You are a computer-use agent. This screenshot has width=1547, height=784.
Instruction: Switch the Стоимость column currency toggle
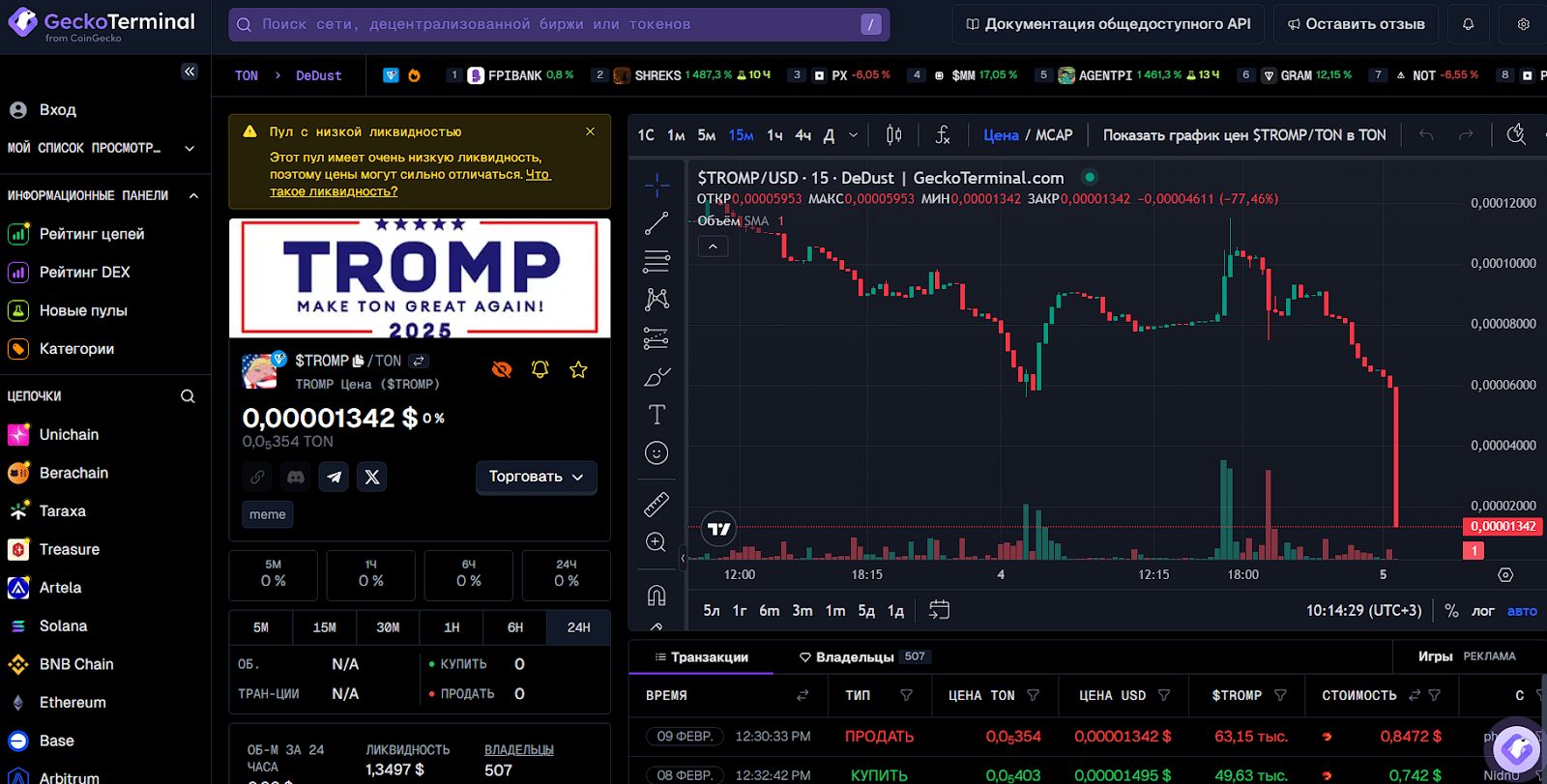[x=1415, y=695]
